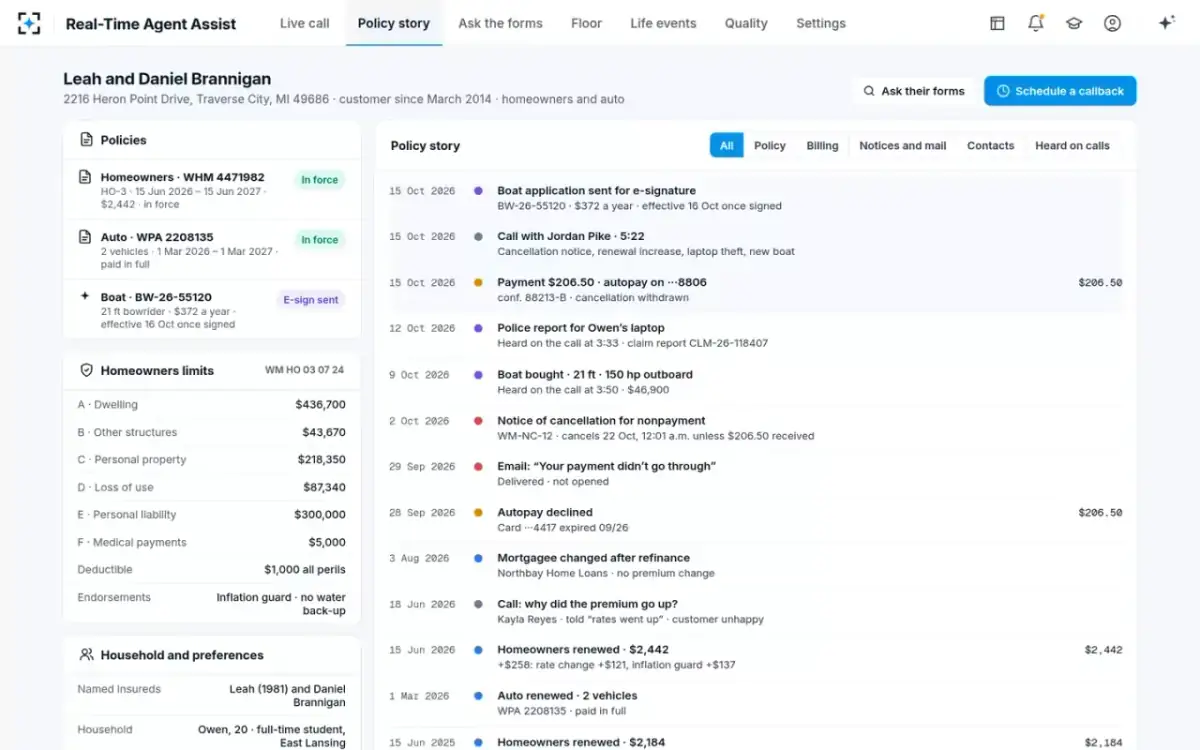1200x750 pixels.
Task: Open the Boat BW-26-55120 policy card
Action: point(212,310)
